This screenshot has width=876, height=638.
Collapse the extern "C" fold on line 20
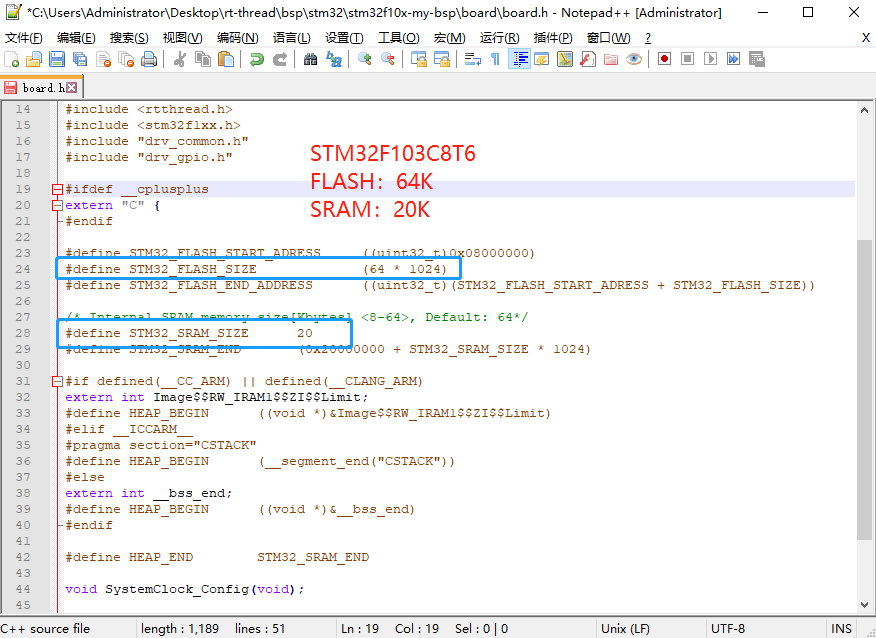coord(57,206)
